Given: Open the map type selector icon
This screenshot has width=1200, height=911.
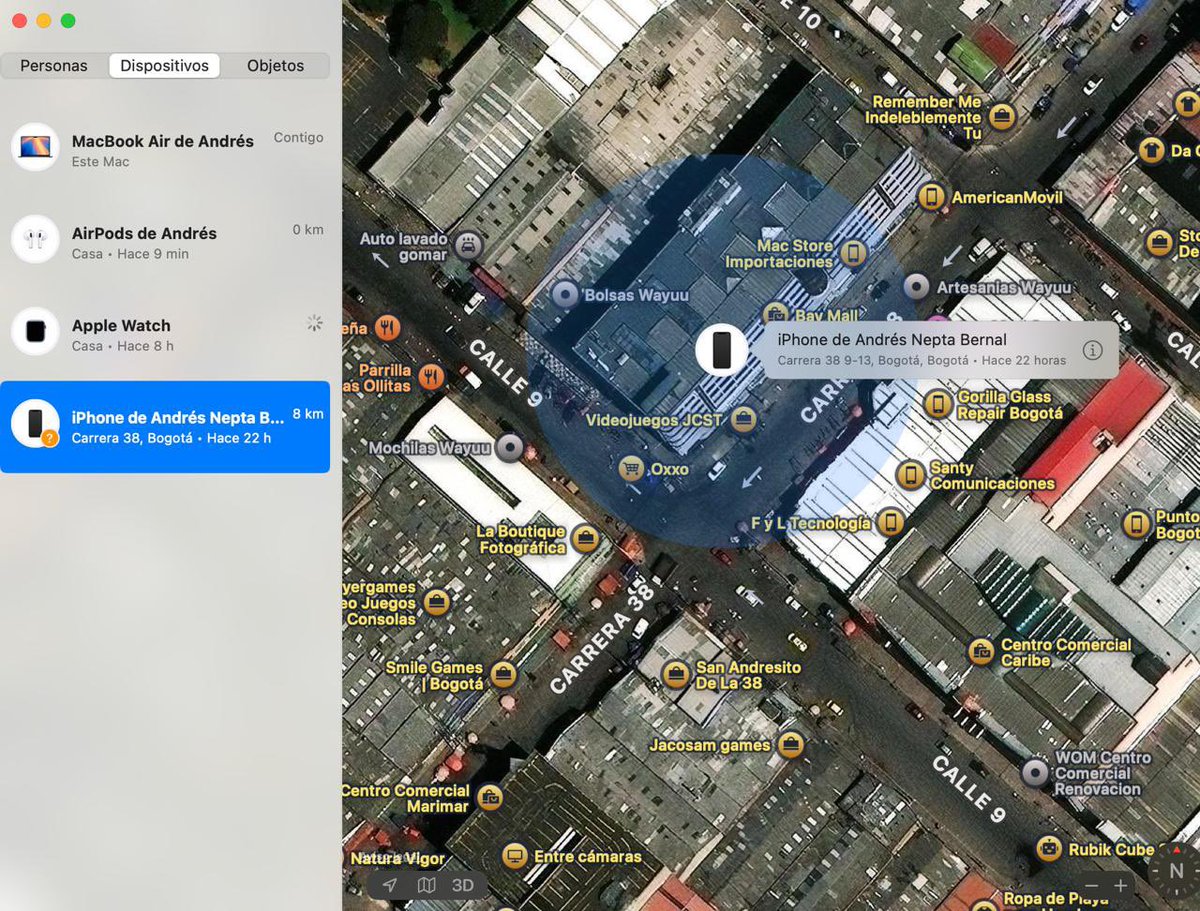Looking at the screenshot, I should [x=426, y=885].
